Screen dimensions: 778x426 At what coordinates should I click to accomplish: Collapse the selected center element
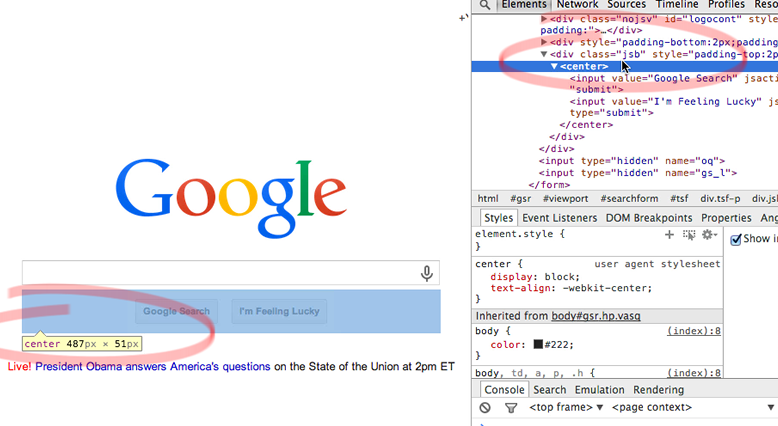click(554, 66)
